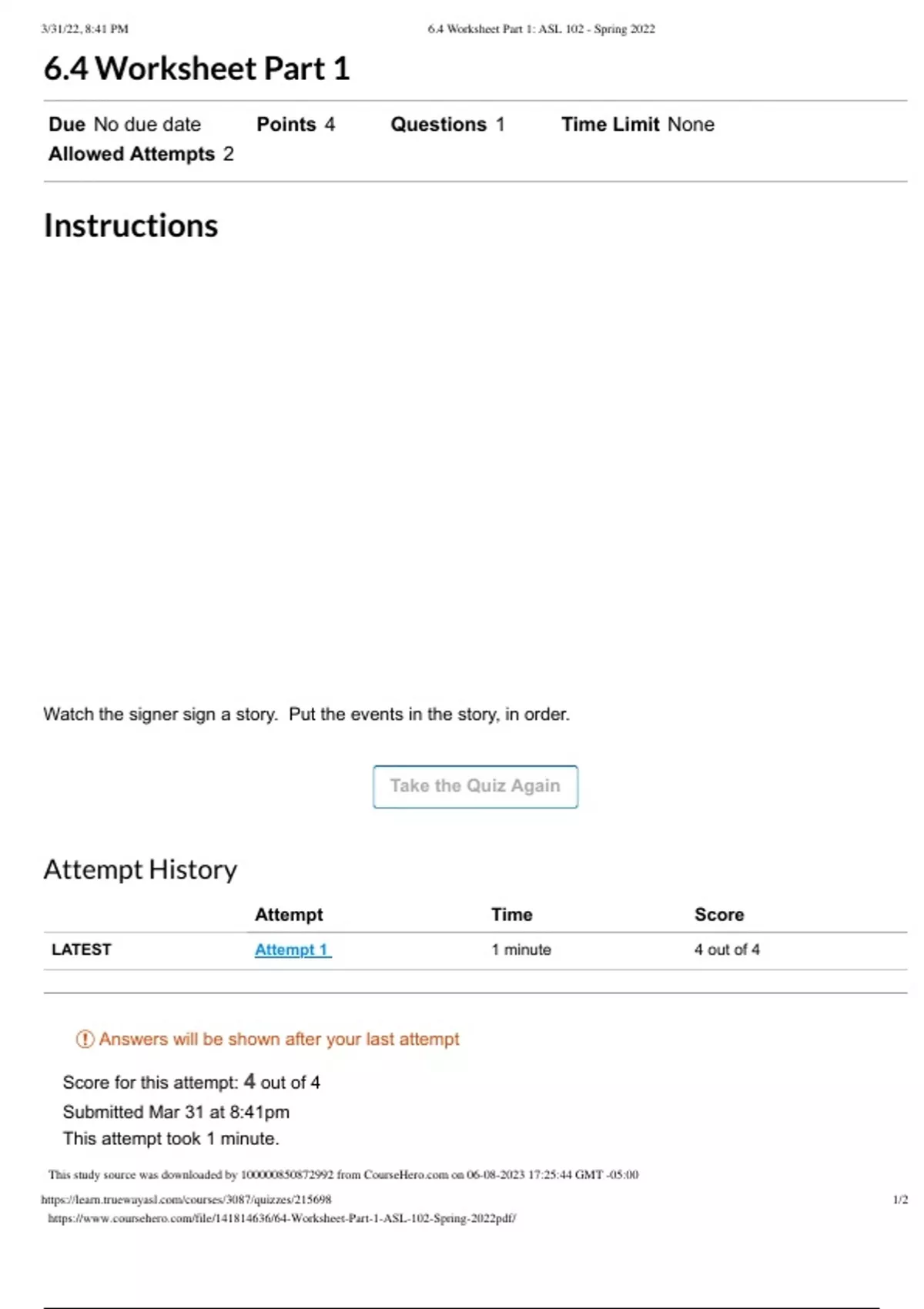Select the LATEST row label
The width and height of the screenshot is (924, 1309).
[x=82, y=949]
